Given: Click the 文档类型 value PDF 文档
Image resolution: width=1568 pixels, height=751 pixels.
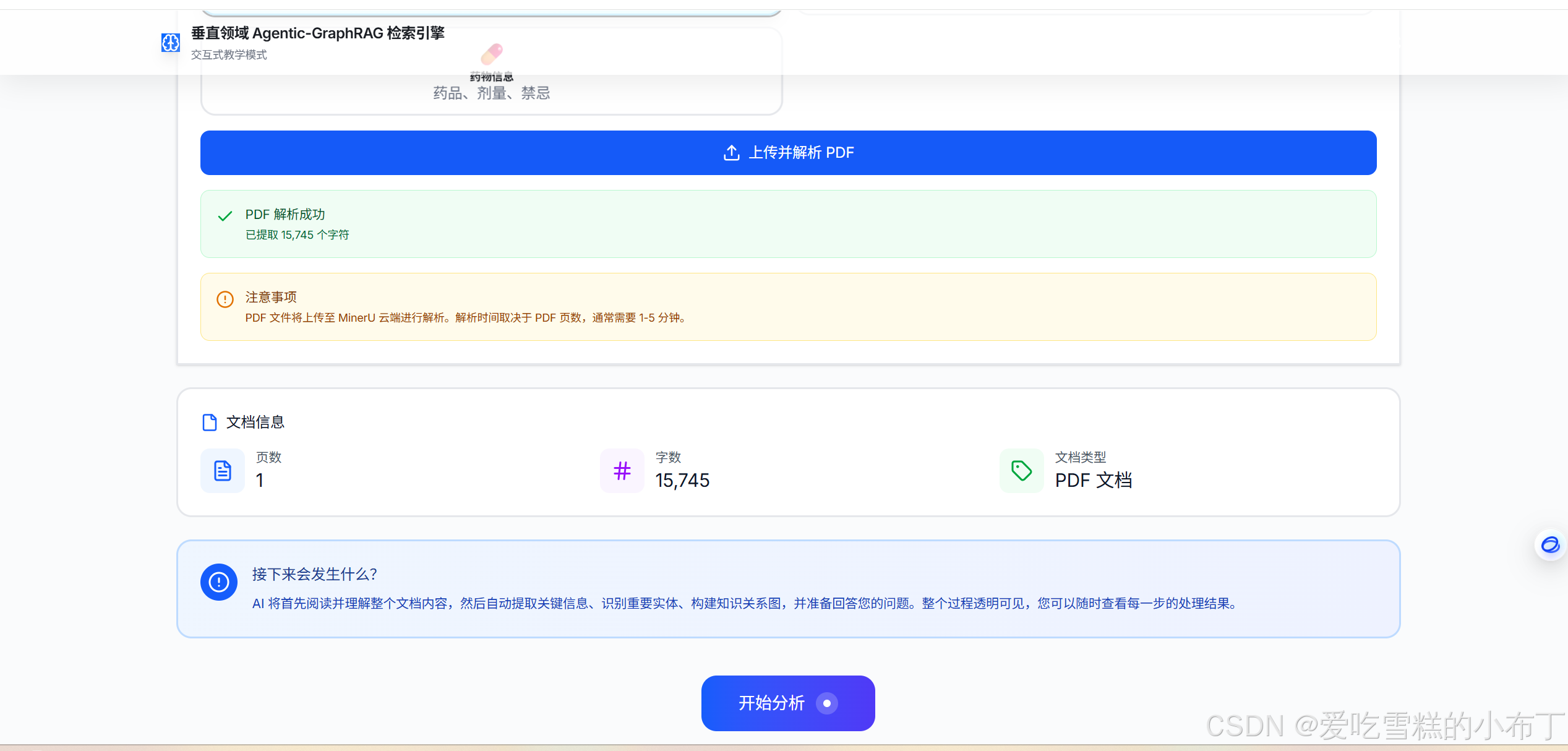Looking at the screenshot, I should pos(1094,481).
